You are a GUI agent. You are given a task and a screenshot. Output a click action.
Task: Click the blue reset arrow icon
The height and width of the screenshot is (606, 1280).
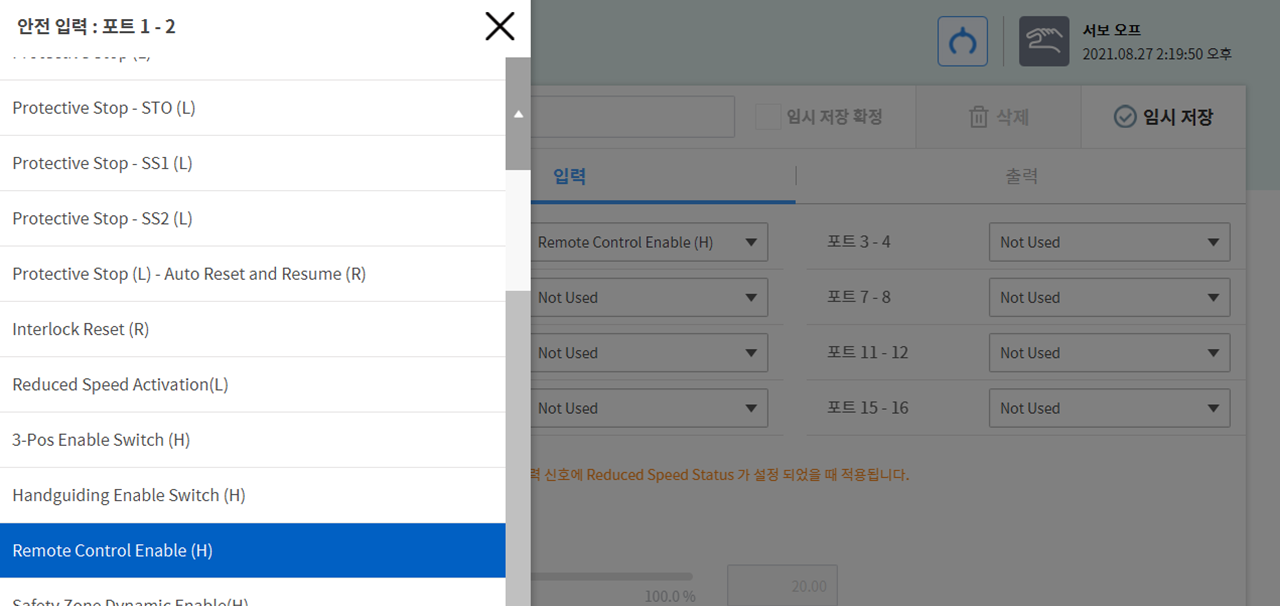tap(962, 42)
